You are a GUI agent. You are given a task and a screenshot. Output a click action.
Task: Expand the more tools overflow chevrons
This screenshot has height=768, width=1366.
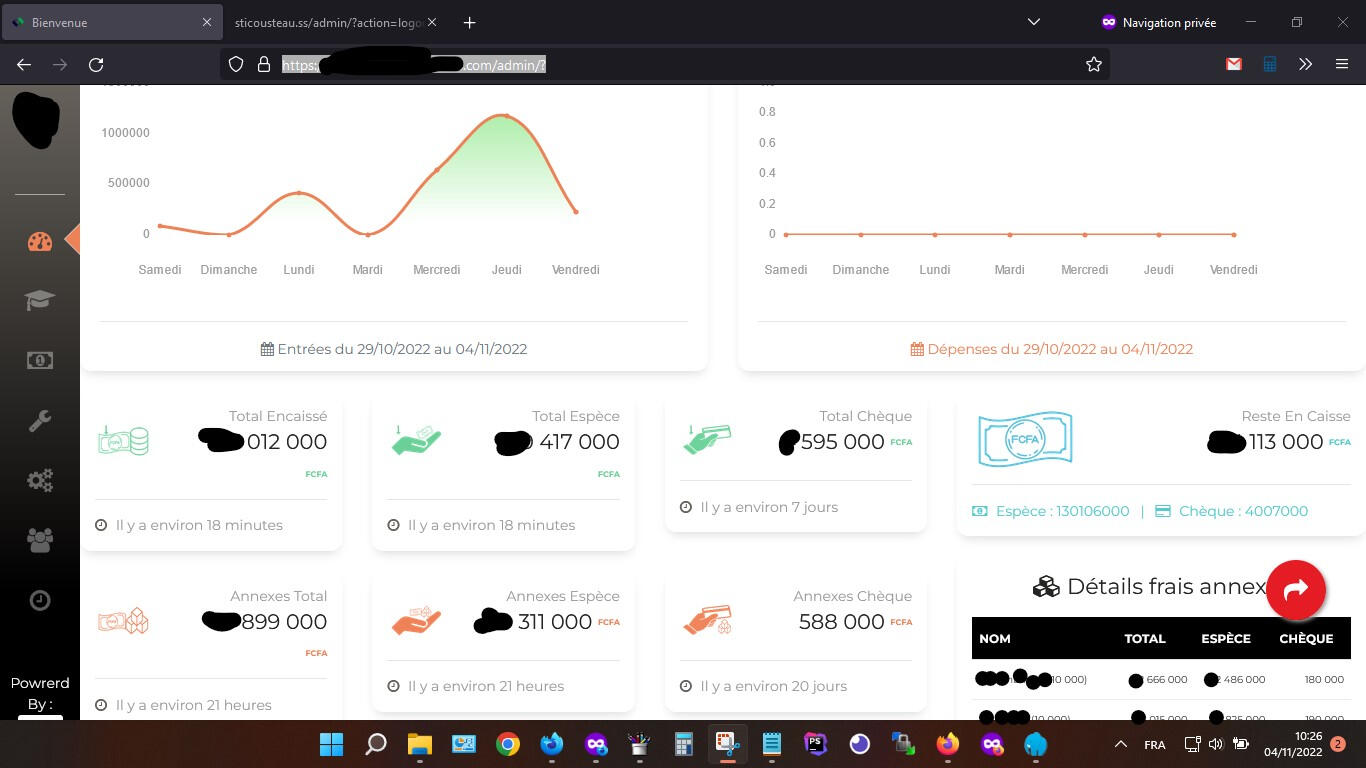click(1305, 64)
